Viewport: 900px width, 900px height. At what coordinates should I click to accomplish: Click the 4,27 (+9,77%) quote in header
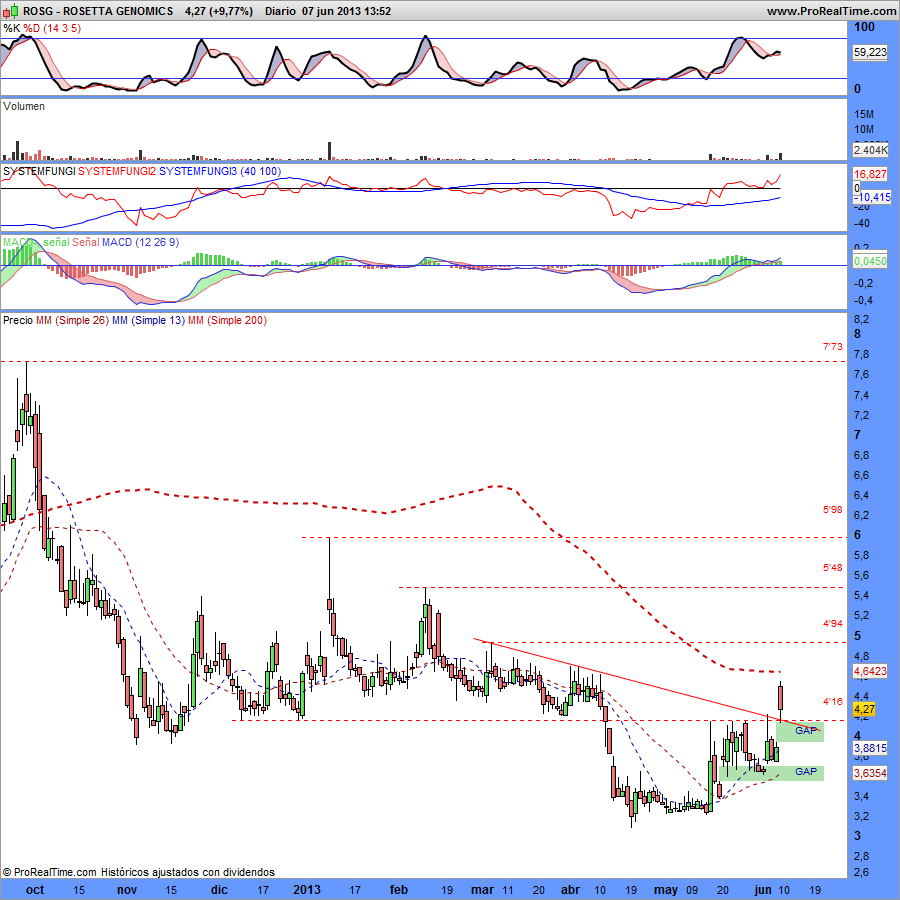point(219,11)
